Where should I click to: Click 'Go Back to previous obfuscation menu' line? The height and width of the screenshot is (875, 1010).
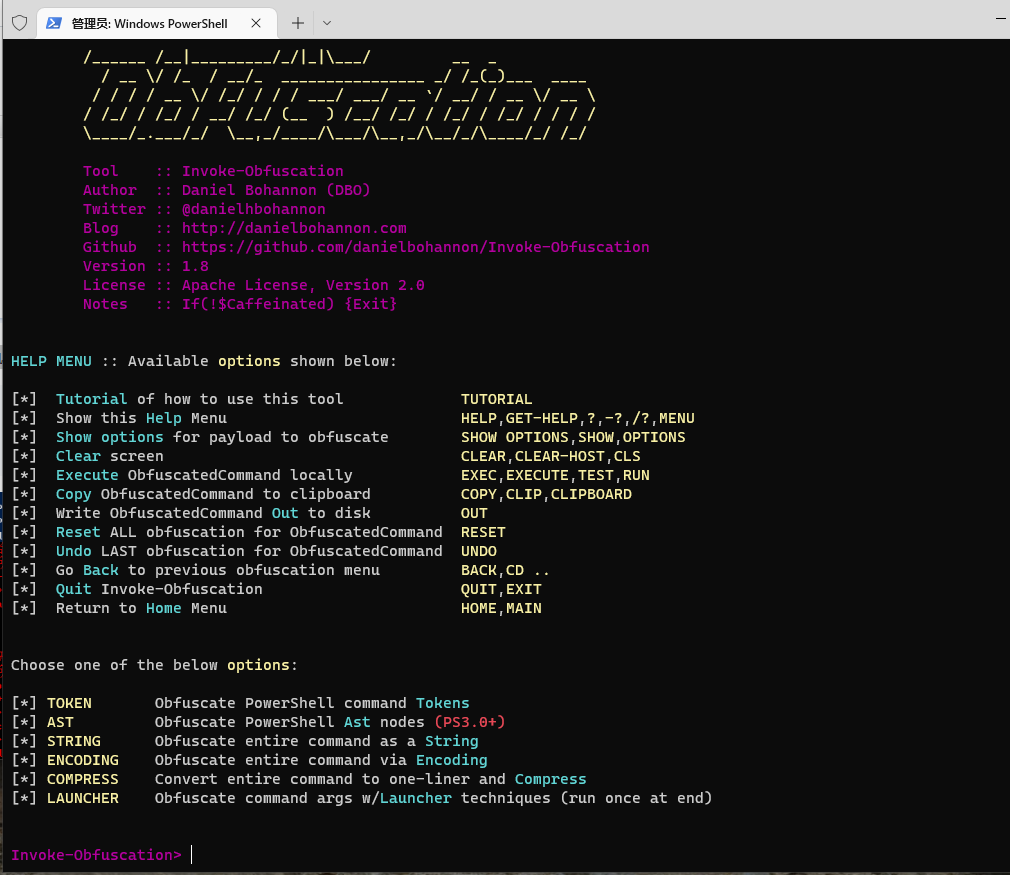pyautogui.click(x=218, y=570)
